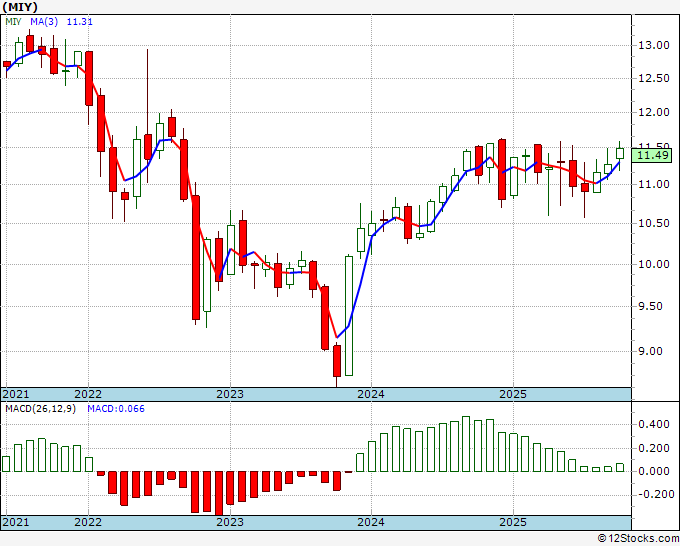
Task: Click the tall green recovery candle before 2024
Action: 349,316
